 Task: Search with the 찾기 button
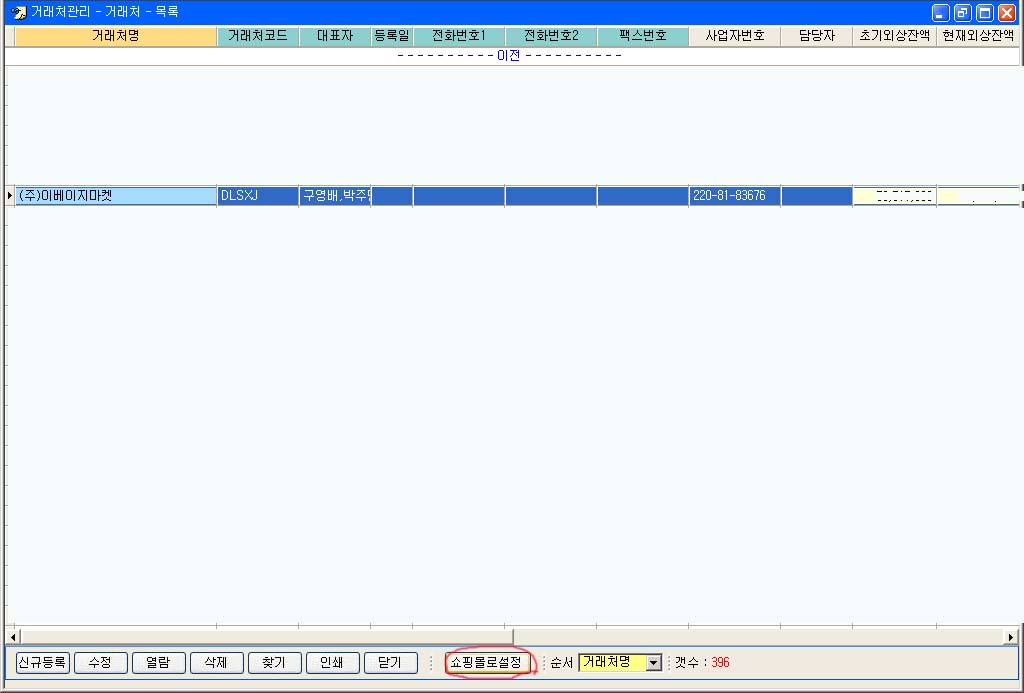[274, 663]
